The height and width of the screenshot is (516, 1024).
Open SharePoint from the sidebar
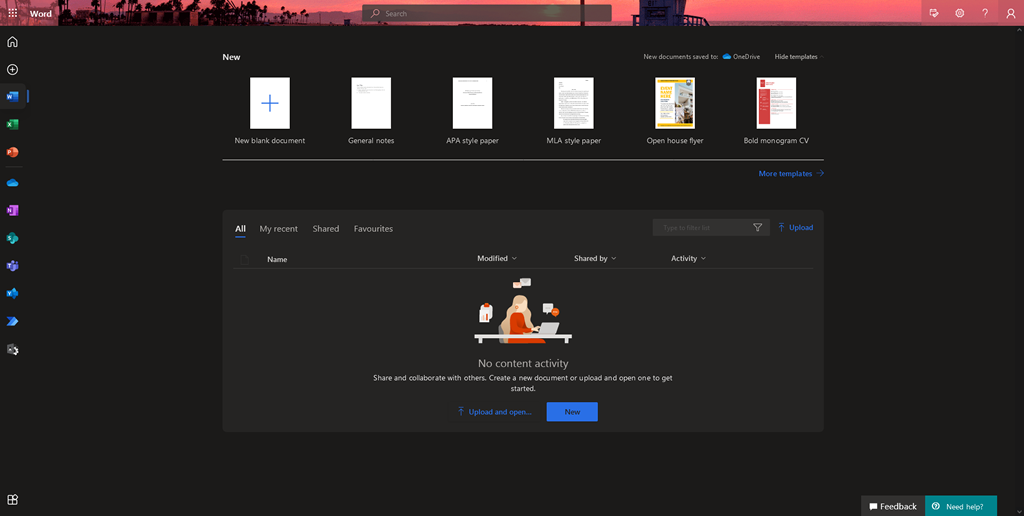[13, 239]
